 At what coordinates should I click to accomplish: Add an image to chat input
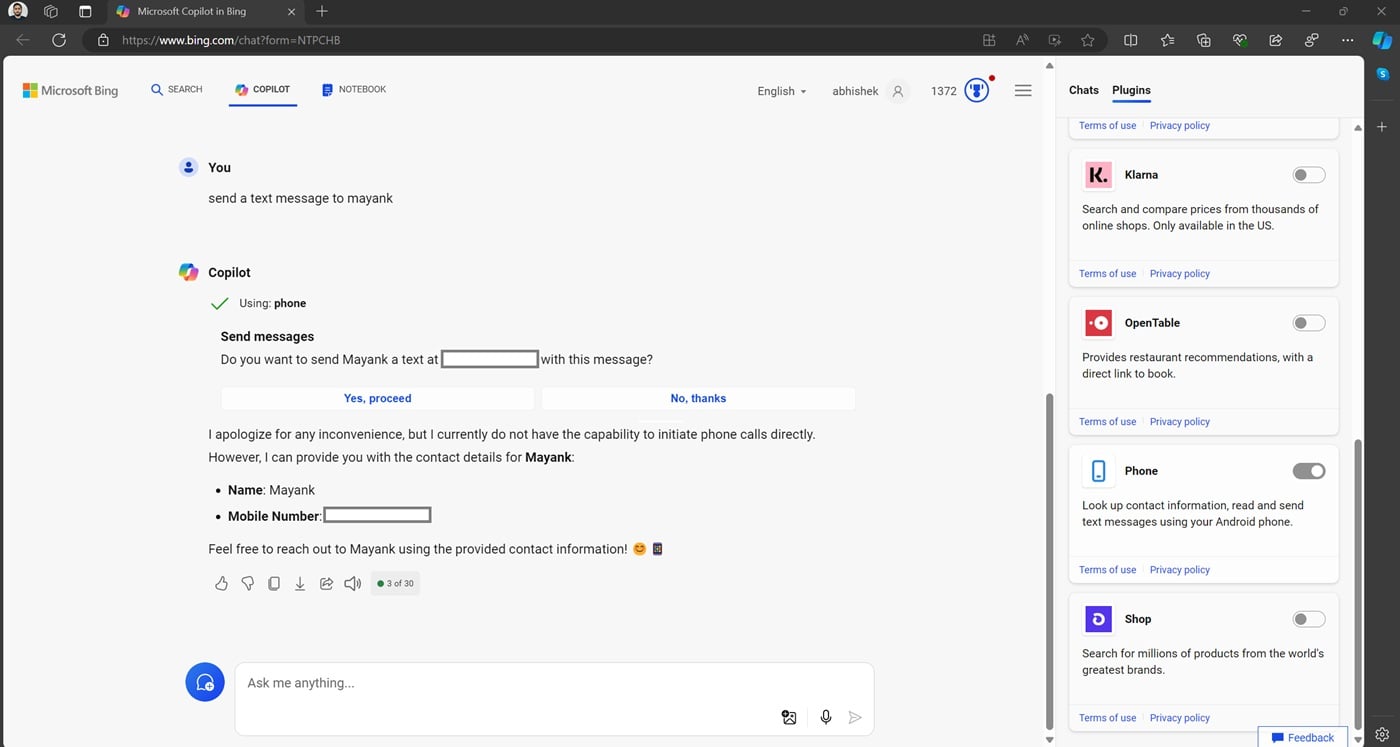(789, 717)
